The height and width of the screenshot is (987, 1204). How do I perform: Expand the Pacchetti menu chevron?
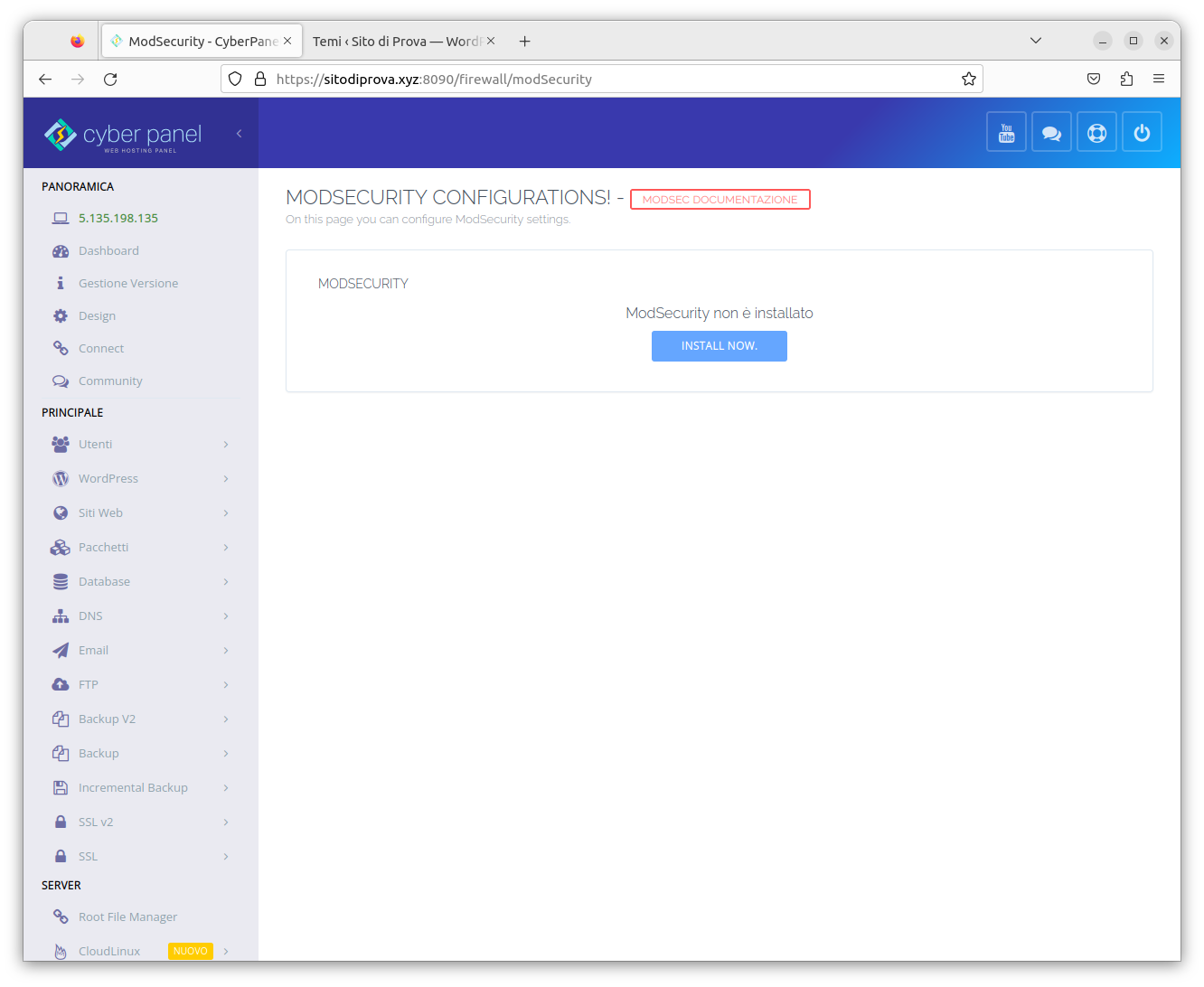[226, 547]
